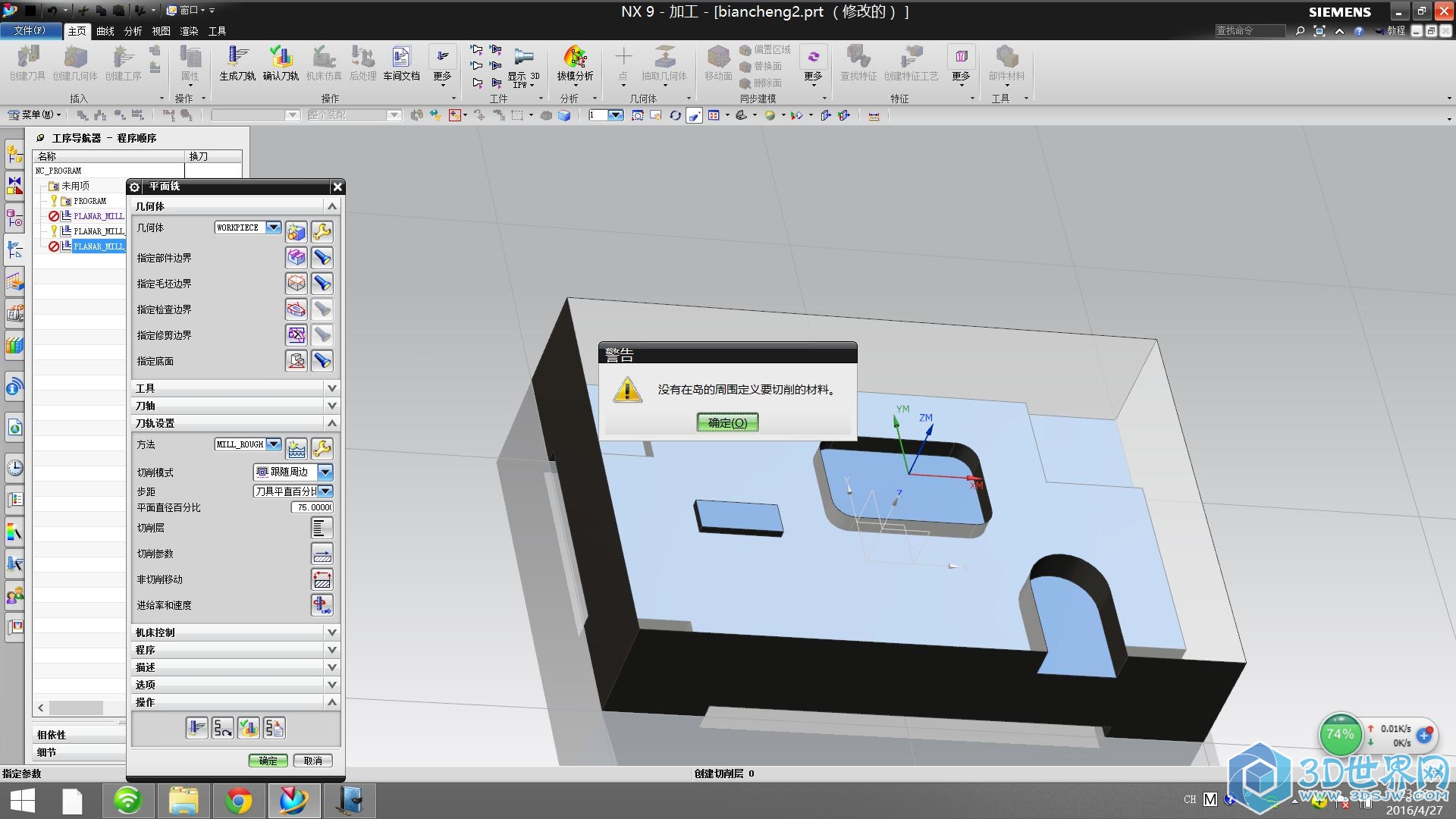Image resolution: width=1456 pixels, height=819 pixels.
Task: Click the Show 3D IPW ribbon icon
Action: coord(523,67)
